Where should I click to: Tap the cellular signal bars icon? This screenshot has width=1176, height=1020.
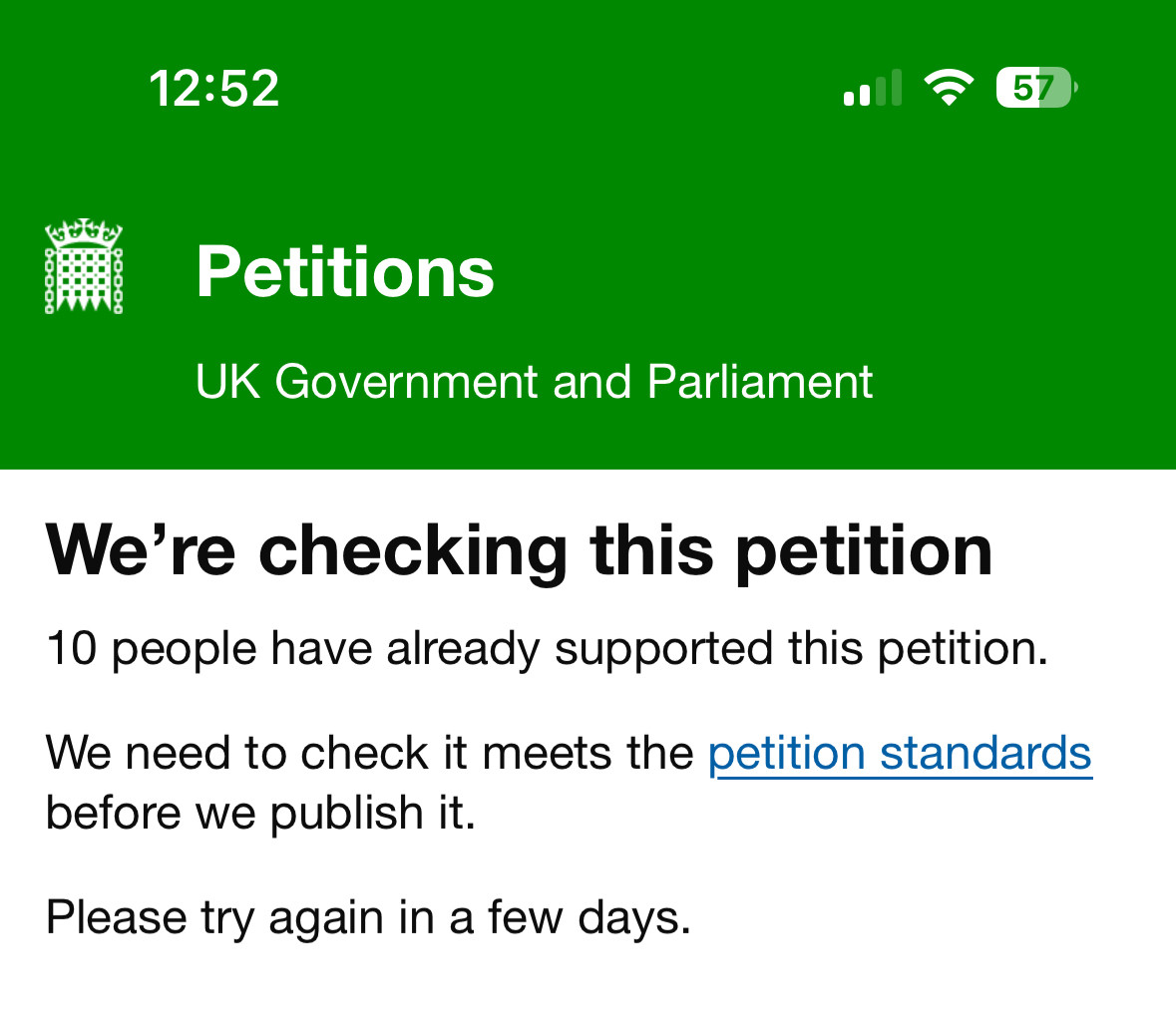(872, 88)
